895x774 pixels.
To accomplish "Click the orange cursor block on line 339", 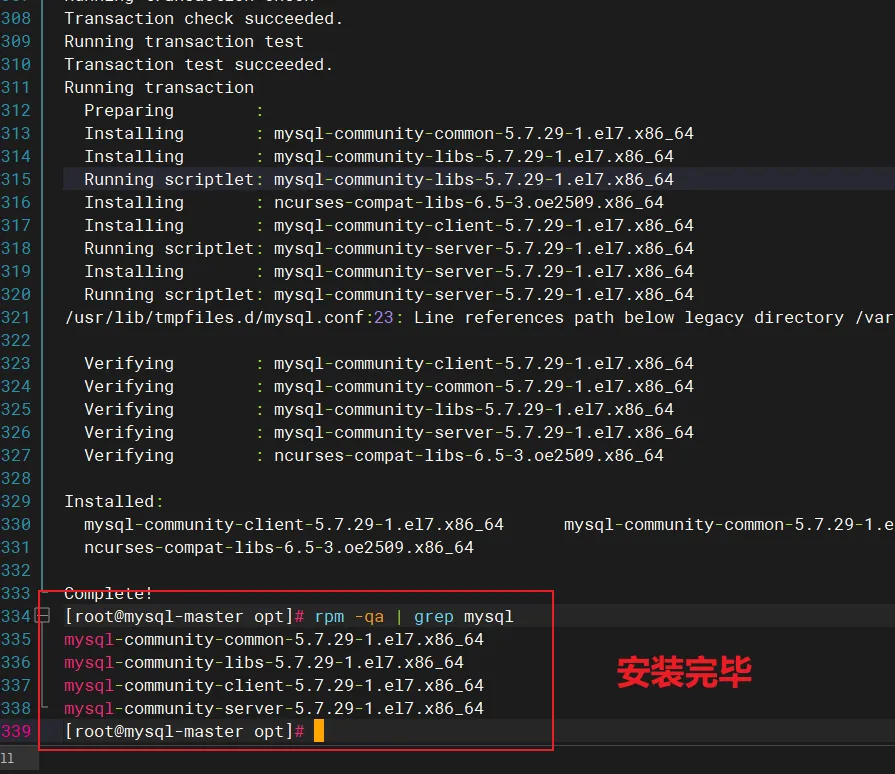I will [x=319, y=731].
